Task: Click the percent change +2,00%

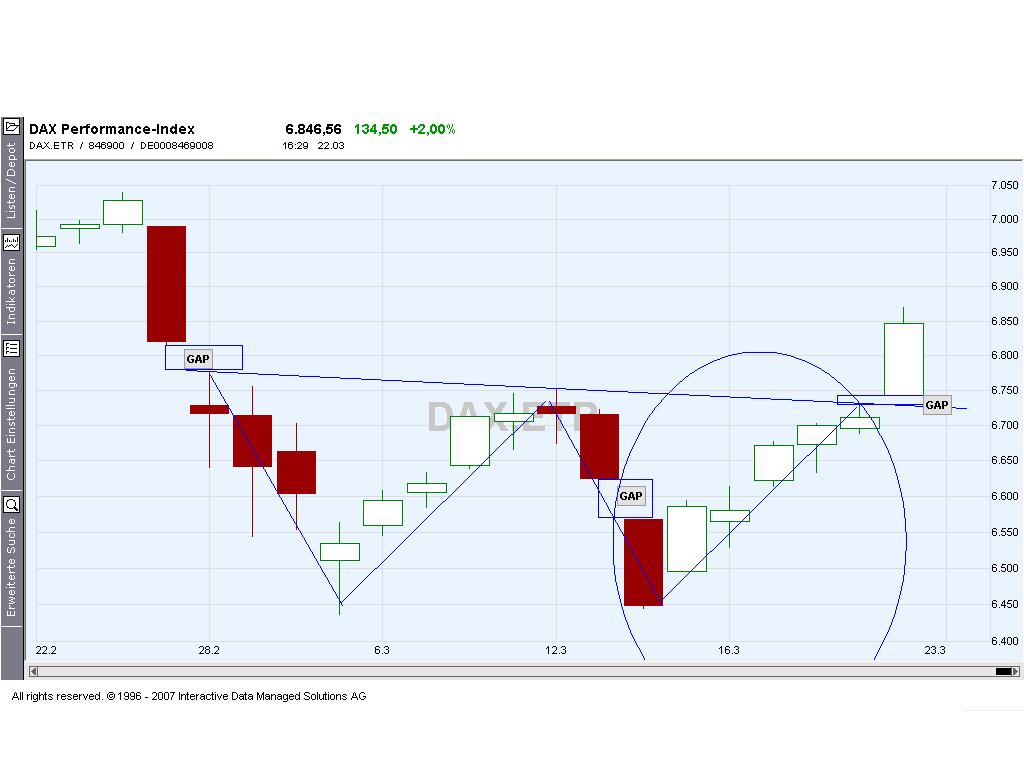Action: coord(432,129)
